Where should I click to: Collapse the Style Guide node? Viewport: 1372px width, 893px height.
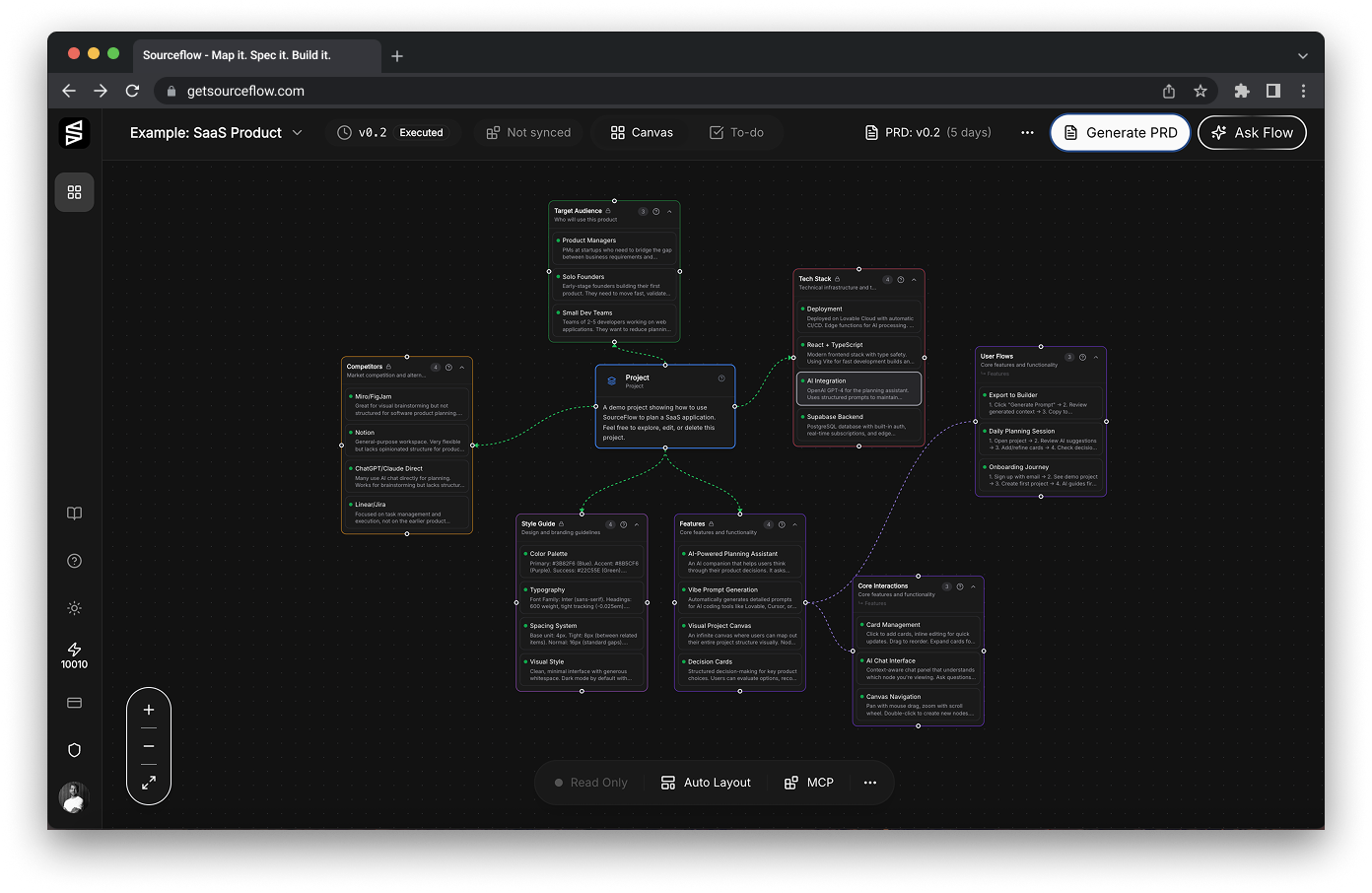637,524
